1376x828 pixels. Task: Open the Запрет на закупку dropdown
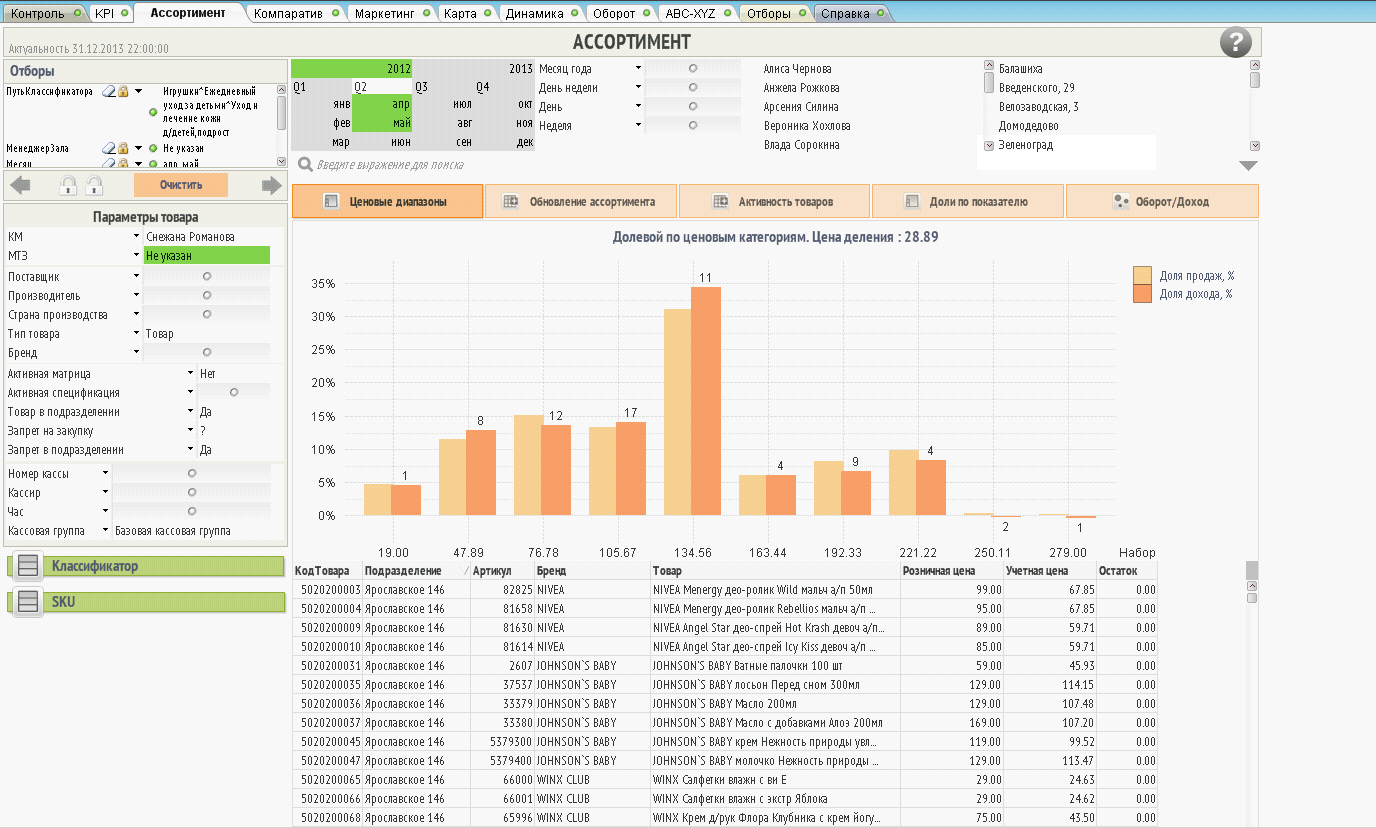(x=191, y=430)
